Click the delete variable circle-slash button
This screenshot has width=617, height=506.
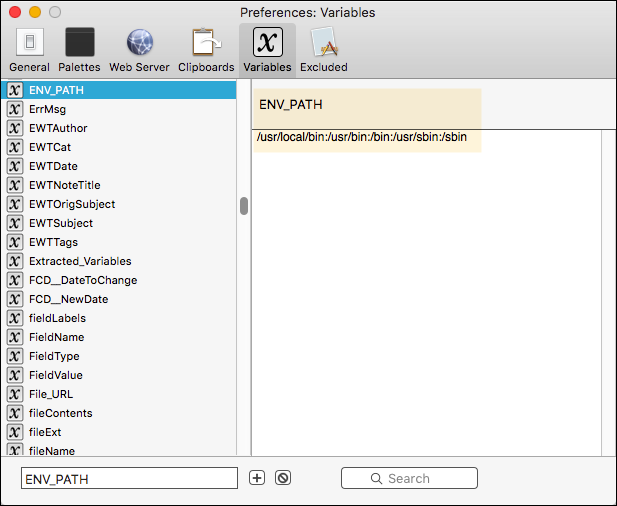283,478
